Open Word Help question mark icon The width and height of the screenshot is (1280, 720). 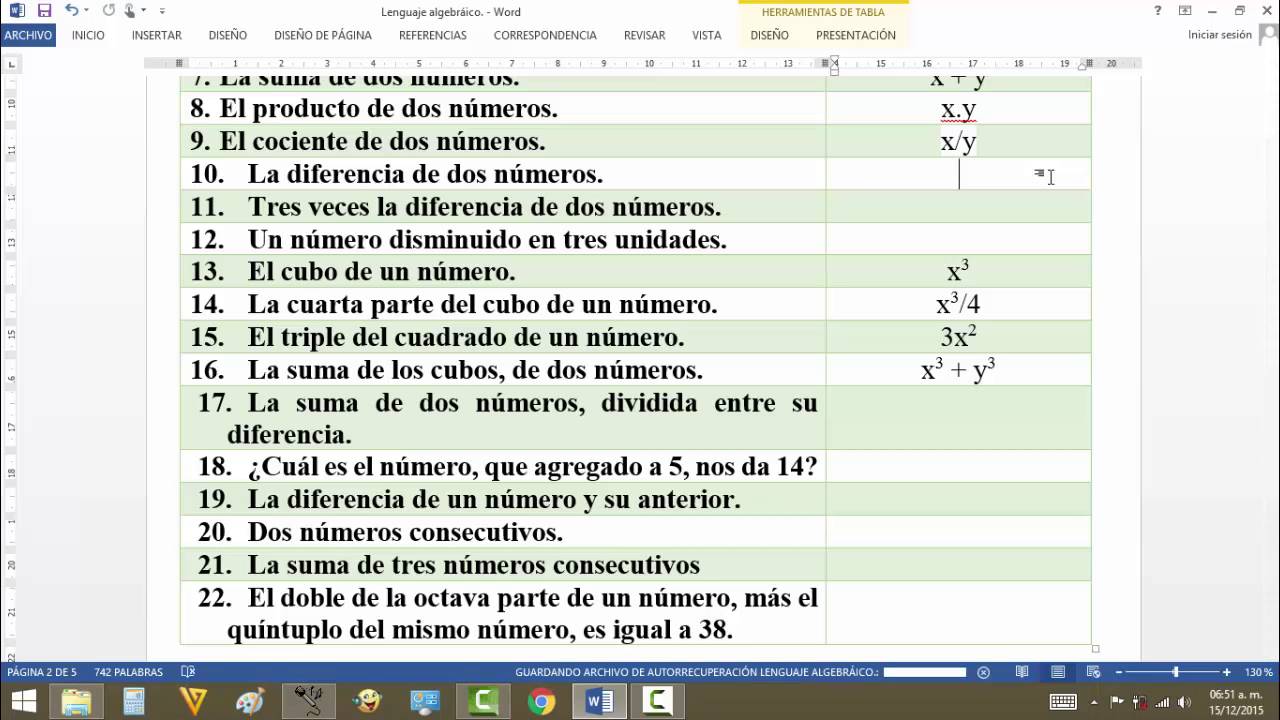pos(1158,11)
